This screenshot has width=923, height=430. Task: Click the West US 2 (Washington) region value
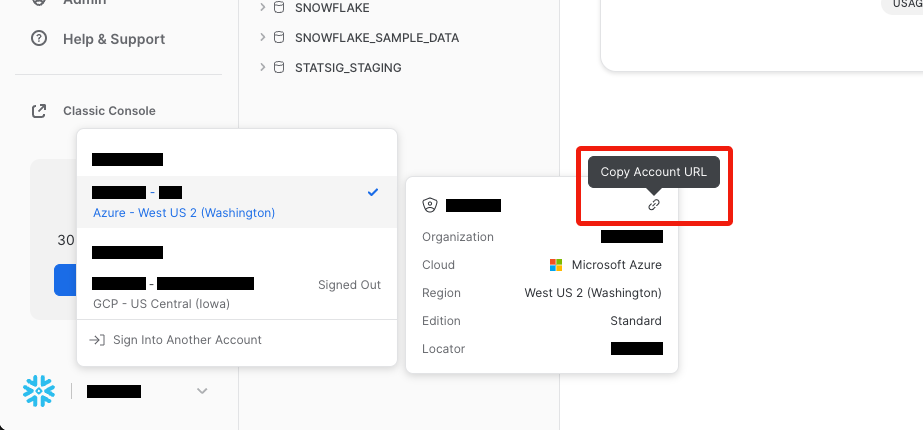coord(593,293)
